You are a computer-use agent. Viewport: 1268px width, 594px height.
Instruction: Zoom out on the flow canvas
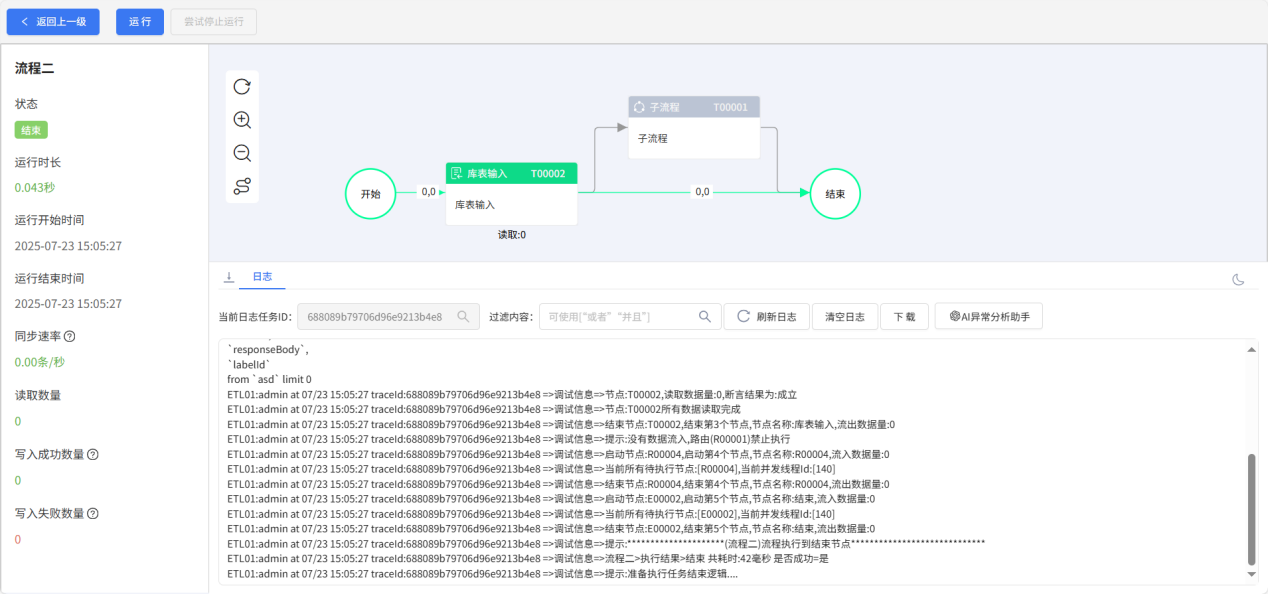(241, 152)
